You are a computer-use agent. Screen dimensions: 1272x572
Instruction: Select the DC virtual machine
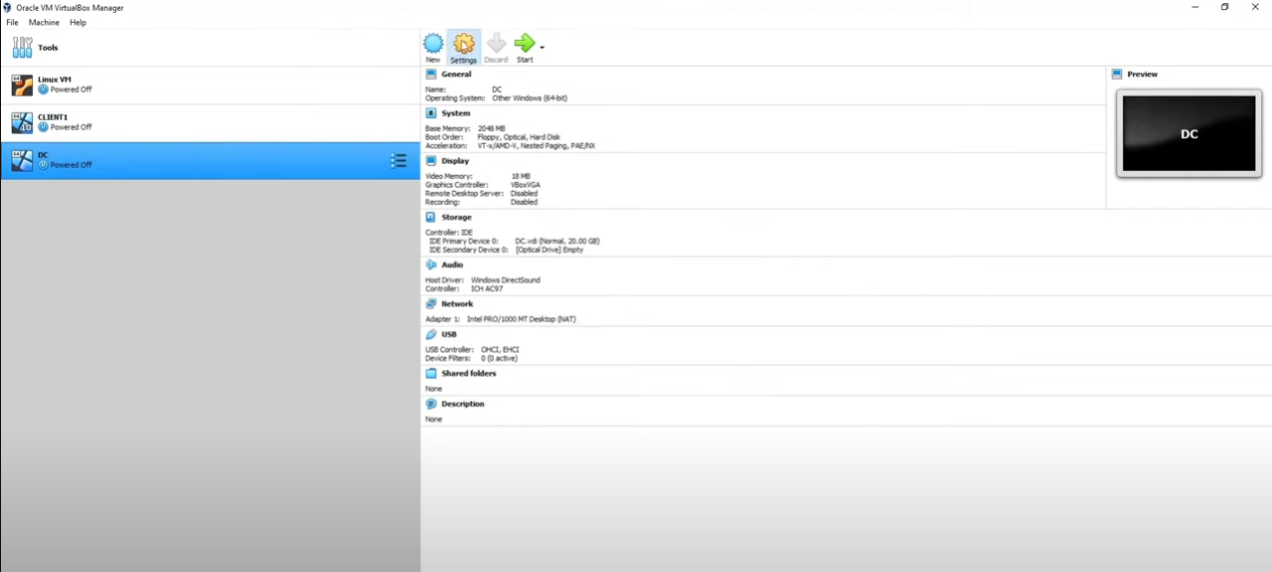(210, 161)
